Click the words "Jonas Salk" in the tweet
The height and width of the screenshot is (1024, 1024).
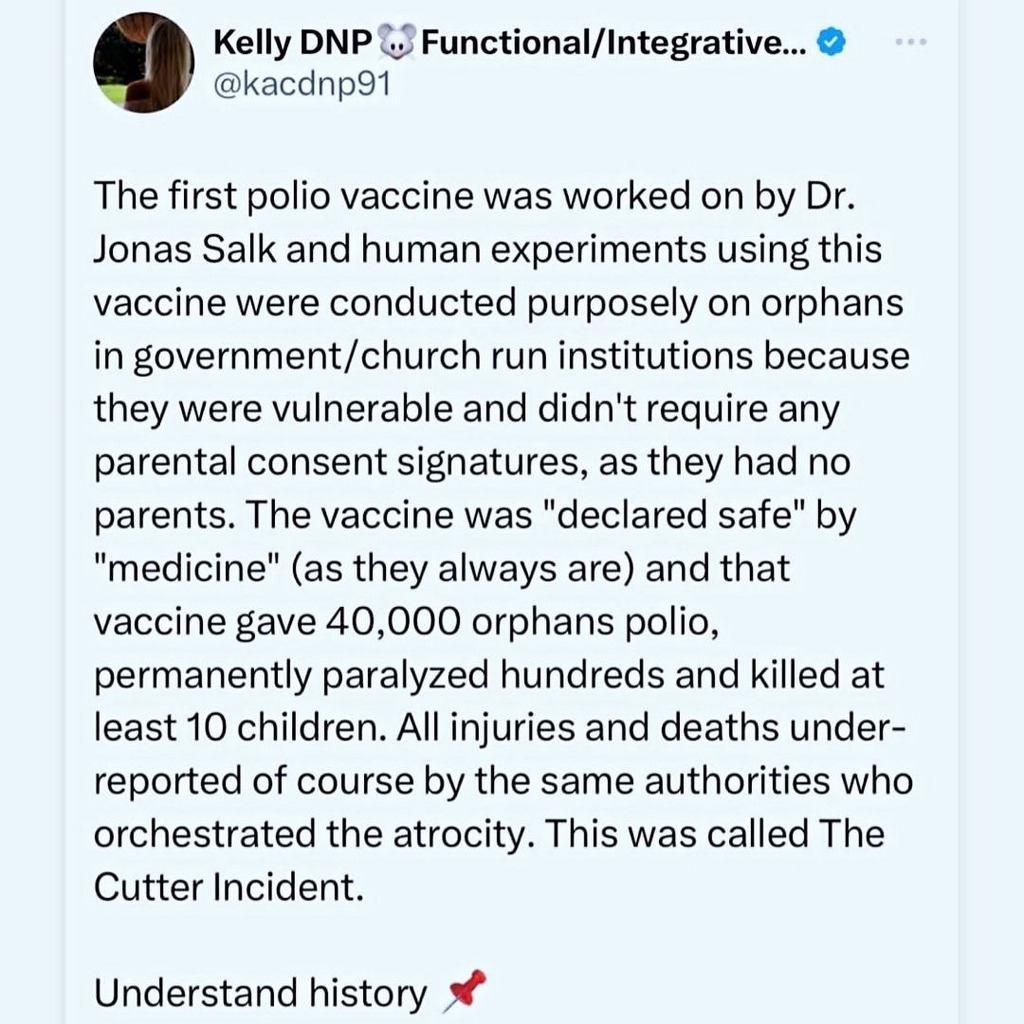pos(185,250)
